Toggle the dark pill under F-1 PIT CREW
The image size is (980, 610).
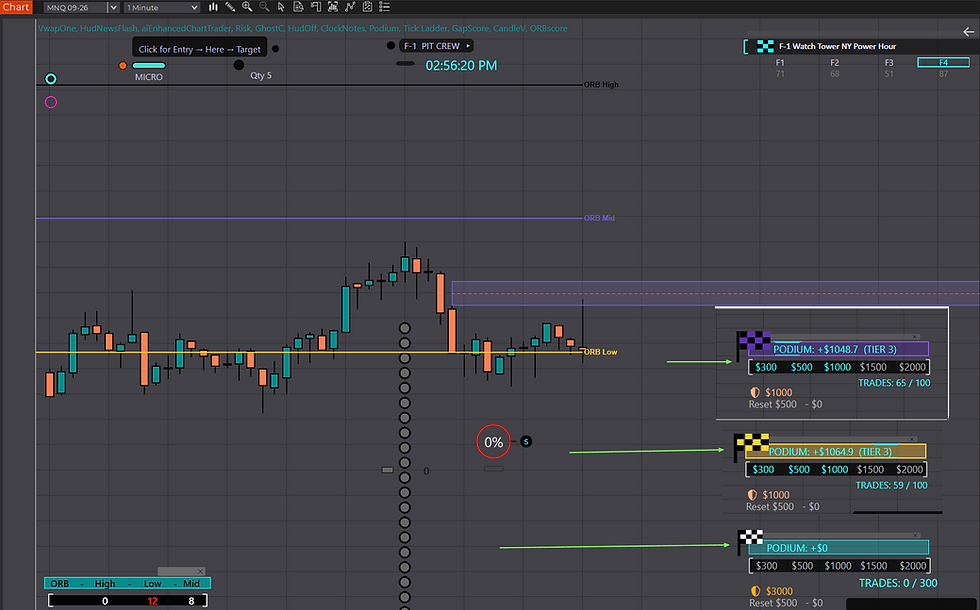pos(405,63)
